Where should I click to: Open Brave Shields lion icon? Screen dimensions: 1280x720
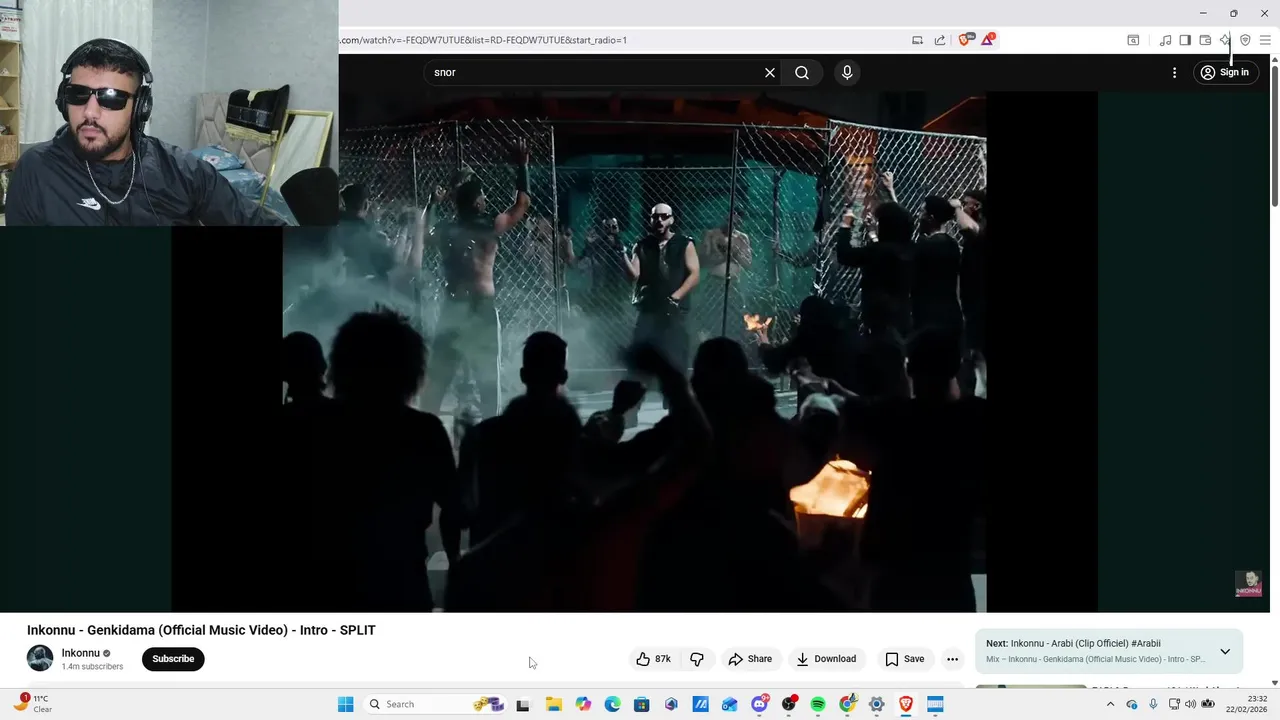(x=964, y=40)
